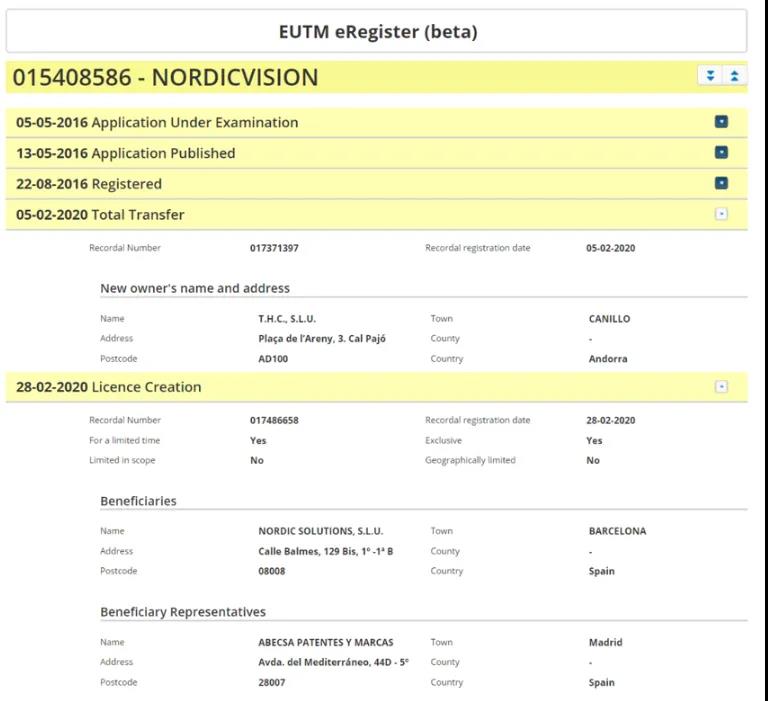Collapse all sections with double-up arrow icon
Viewport: 768px width, 701px height.
(x=734, y=76)
